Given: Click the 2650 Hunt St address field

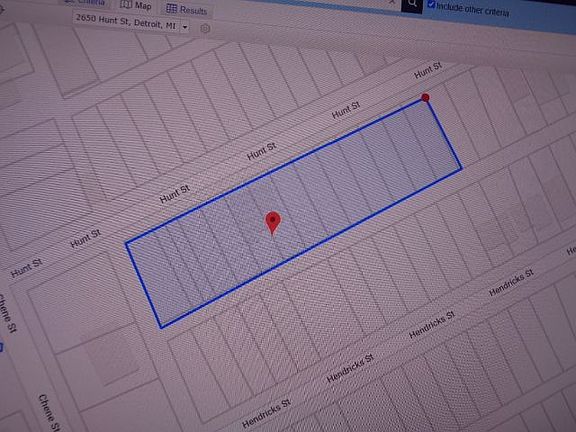Looking at the screenshot, I should click(x=126, y=22).
